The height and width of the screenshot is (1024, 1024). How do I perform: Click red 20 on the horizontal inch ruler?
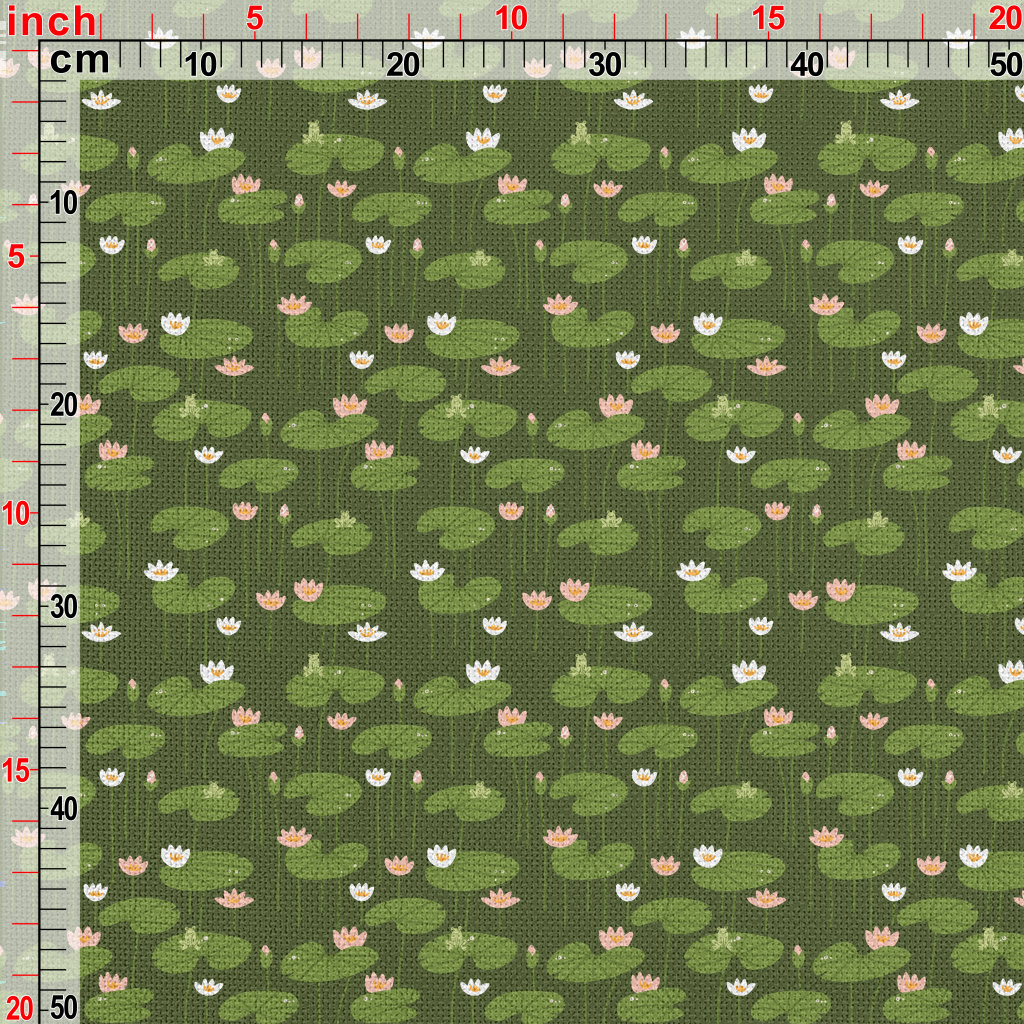pos(1003,18)
